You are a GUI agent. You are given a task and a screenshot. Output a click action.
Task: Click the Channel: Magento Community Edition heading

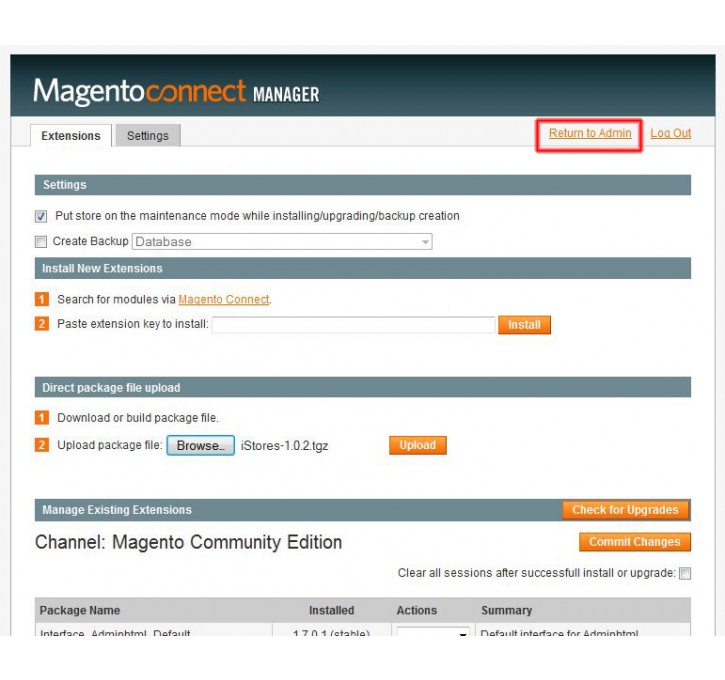189,542
